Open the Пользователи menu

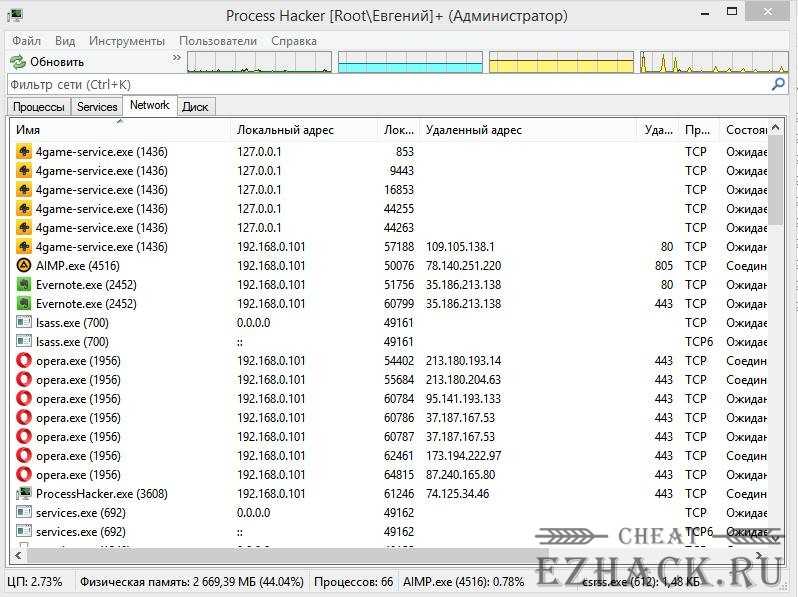pyautogui.click(x=218, y=41)
